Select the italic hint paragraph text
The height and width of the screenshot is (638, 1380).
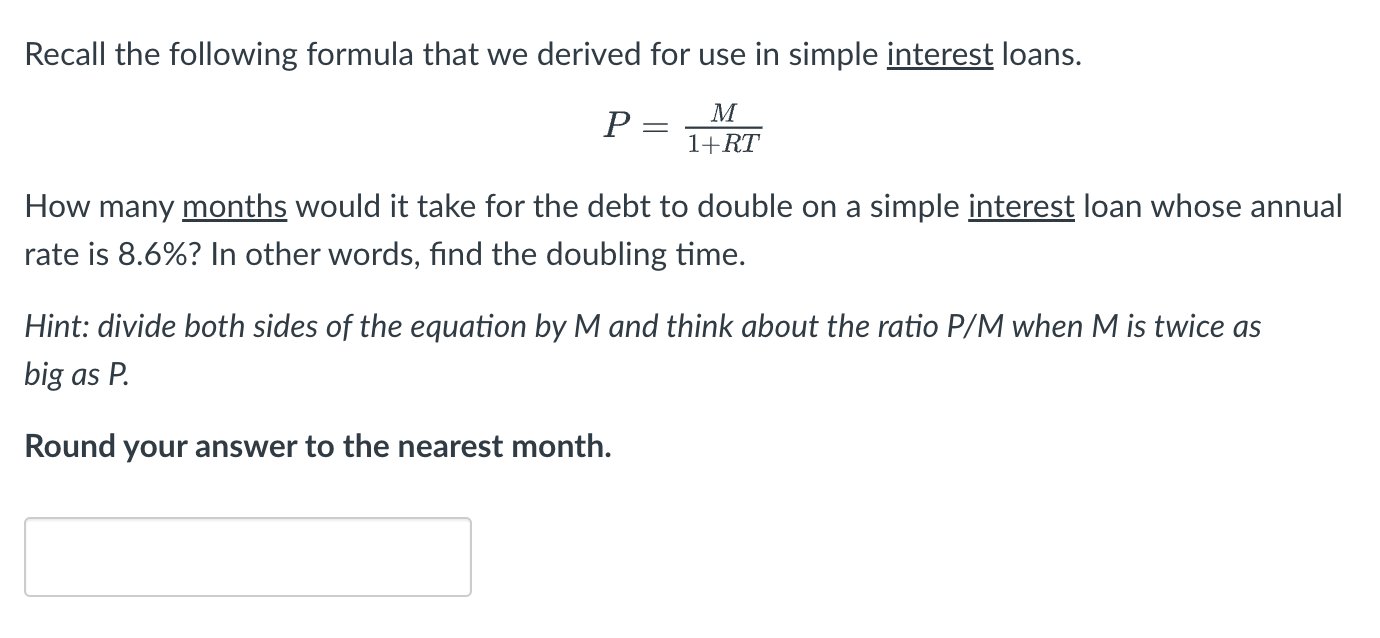640,326
